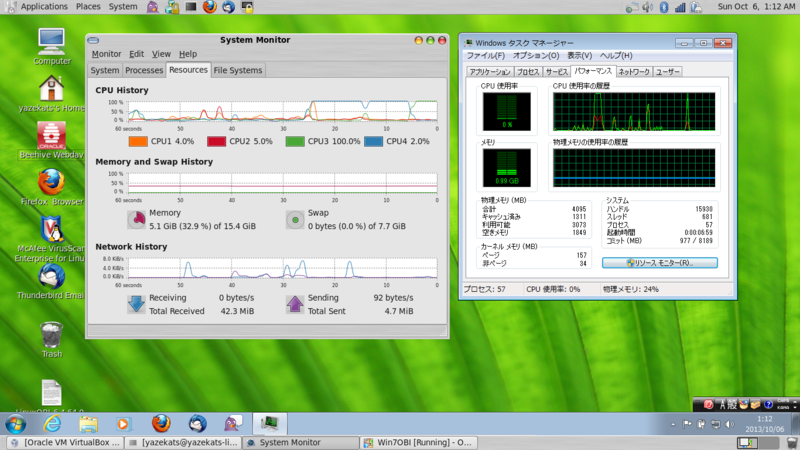Click the Memory pie color picker
This screenshot has width=800, height=450.
click(136, 220)
